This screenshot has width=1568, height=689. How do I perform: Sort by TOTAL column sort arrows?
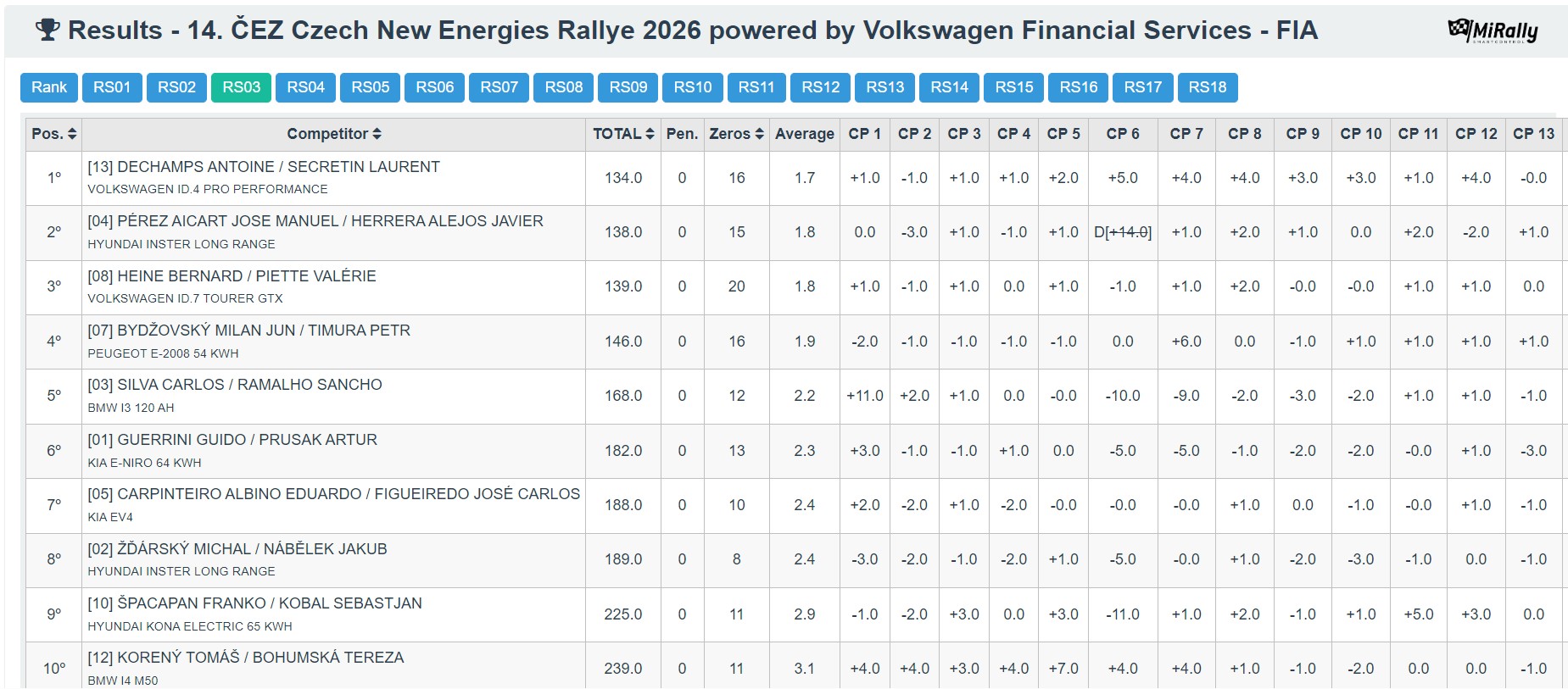[650, 134]
